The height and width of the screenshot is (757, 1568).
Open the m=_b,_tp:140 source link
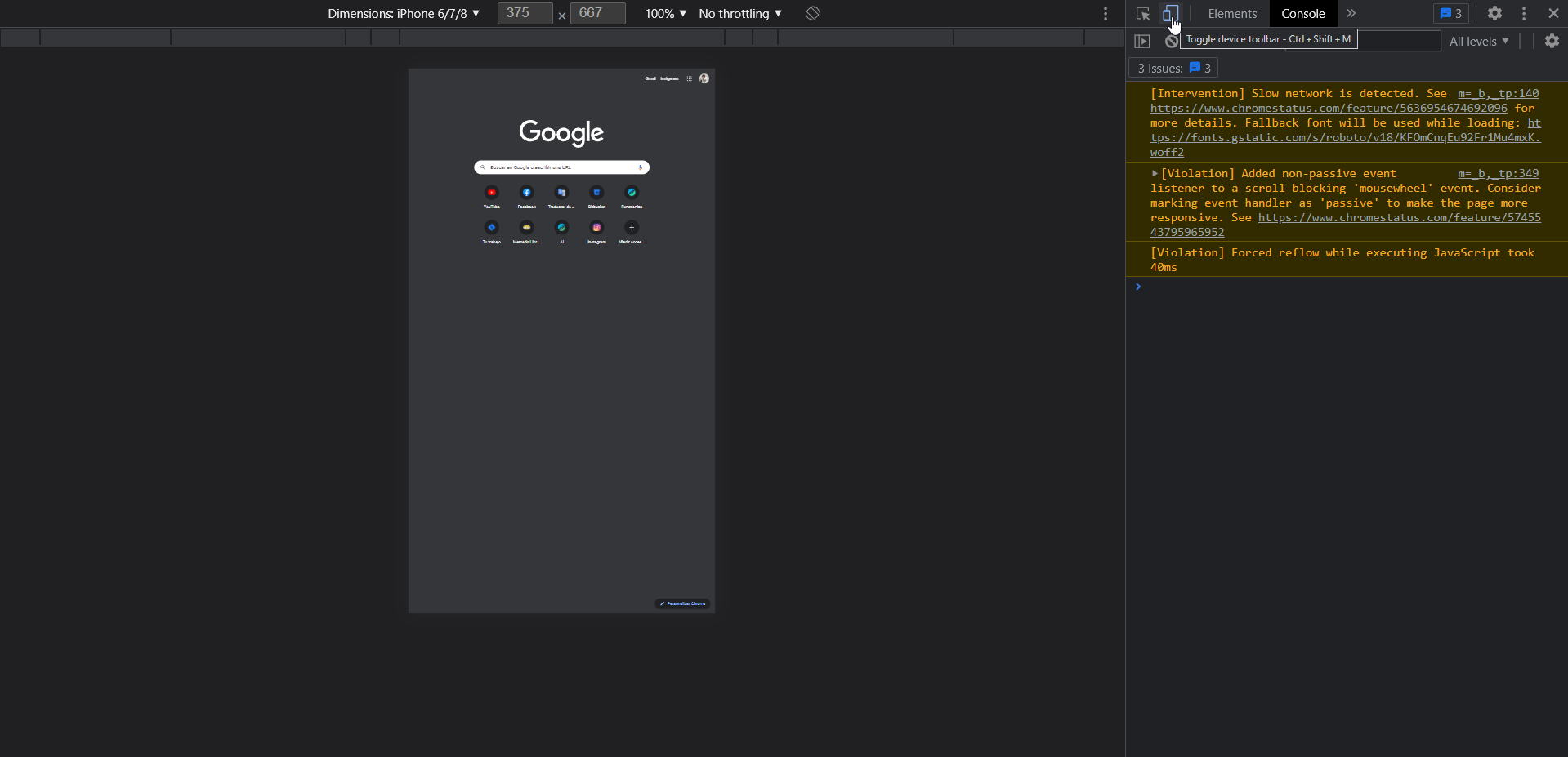click(x=1498, y=93)
